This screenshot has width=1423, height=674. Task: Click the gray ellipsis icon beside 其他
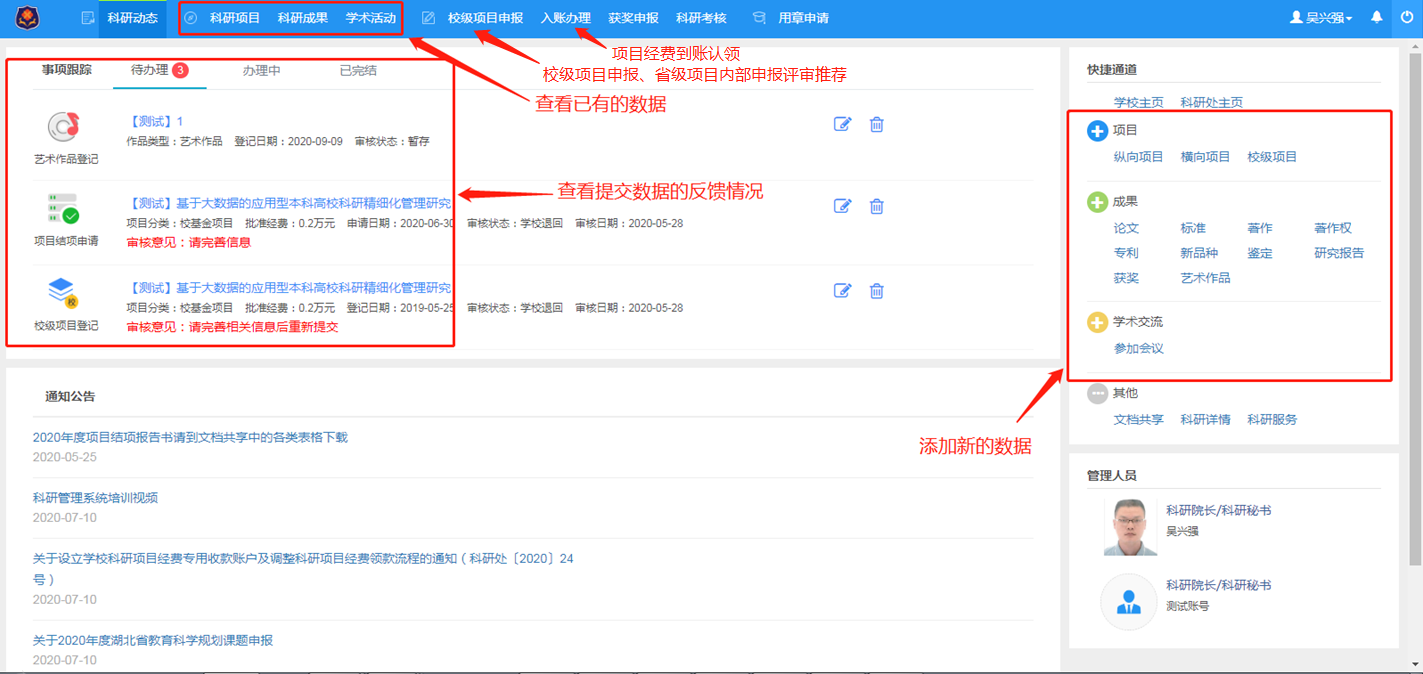(1097, 394)
